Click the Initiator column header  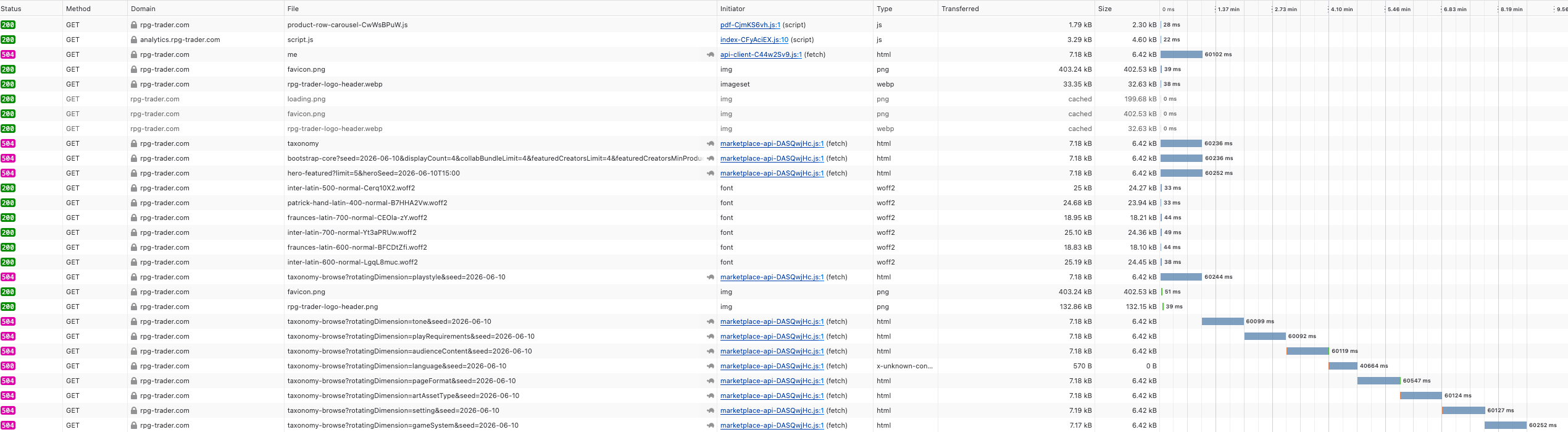[732, 9]
